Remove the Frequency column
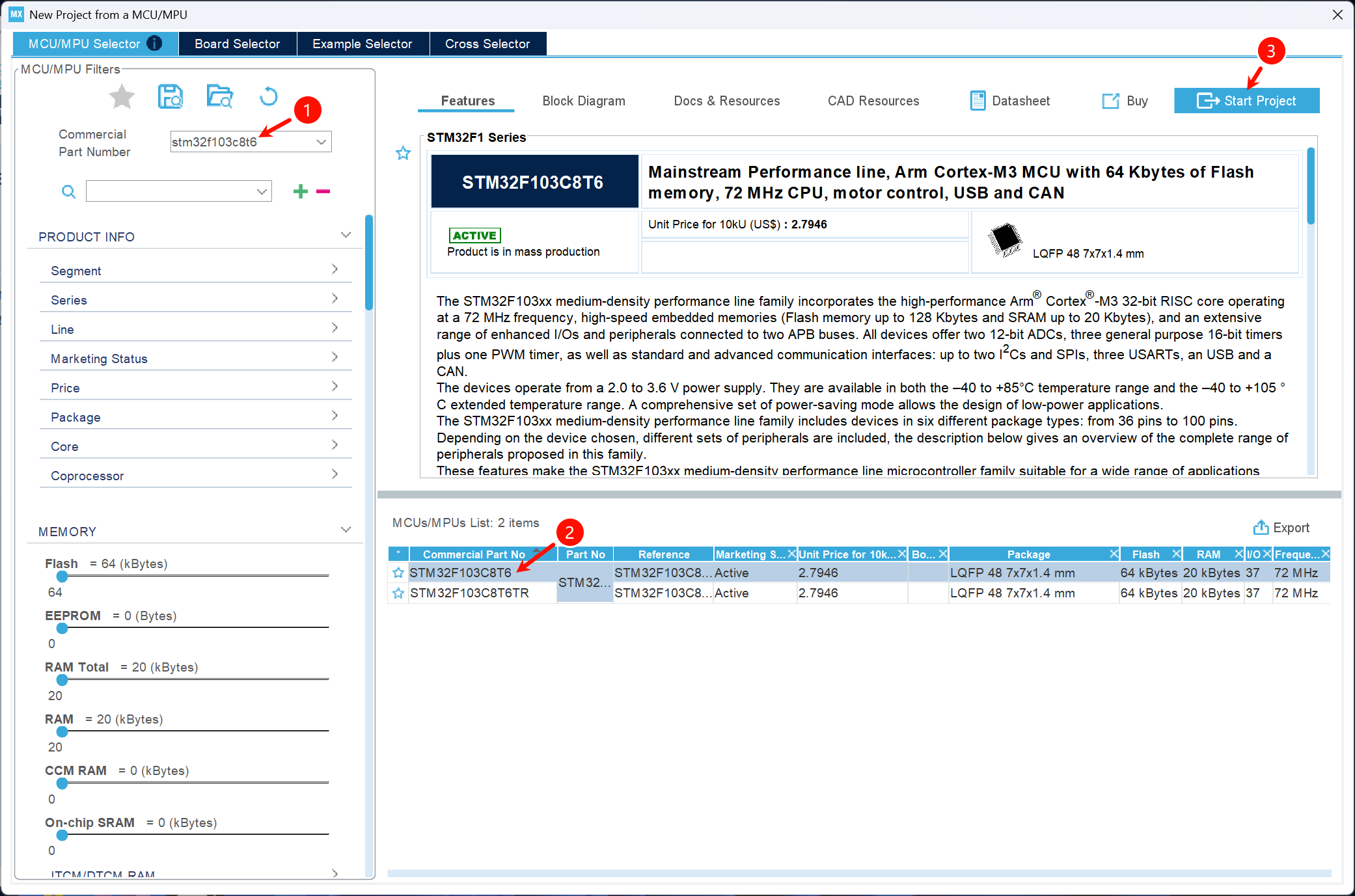 tap(1325, 554)
